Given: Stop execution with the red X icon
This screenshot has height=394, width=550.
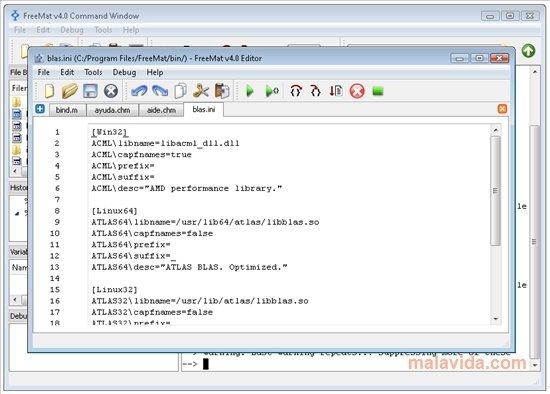Looking at the screenshot, I should point(357,91).
